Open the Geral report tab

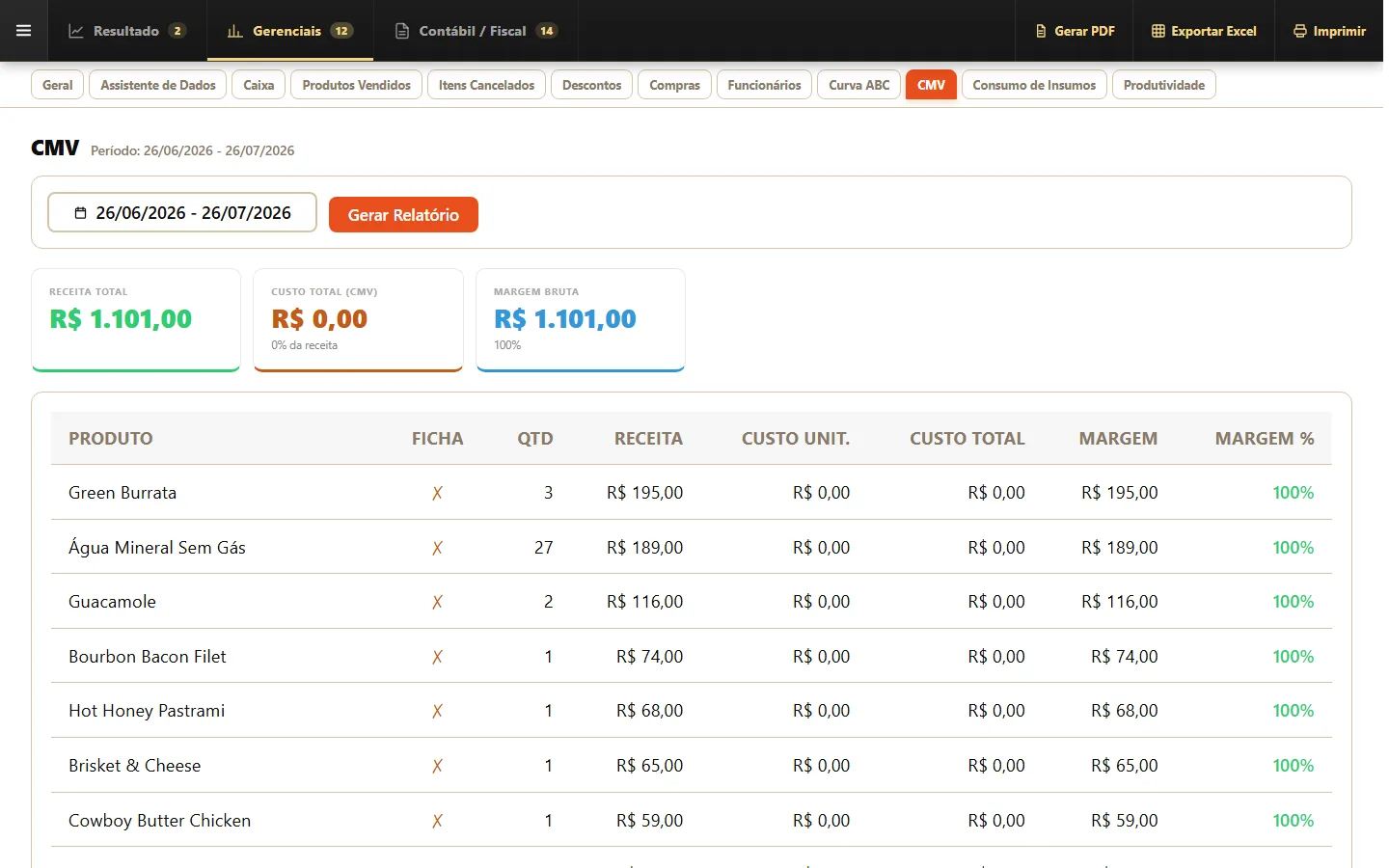(x=58, y=85)
